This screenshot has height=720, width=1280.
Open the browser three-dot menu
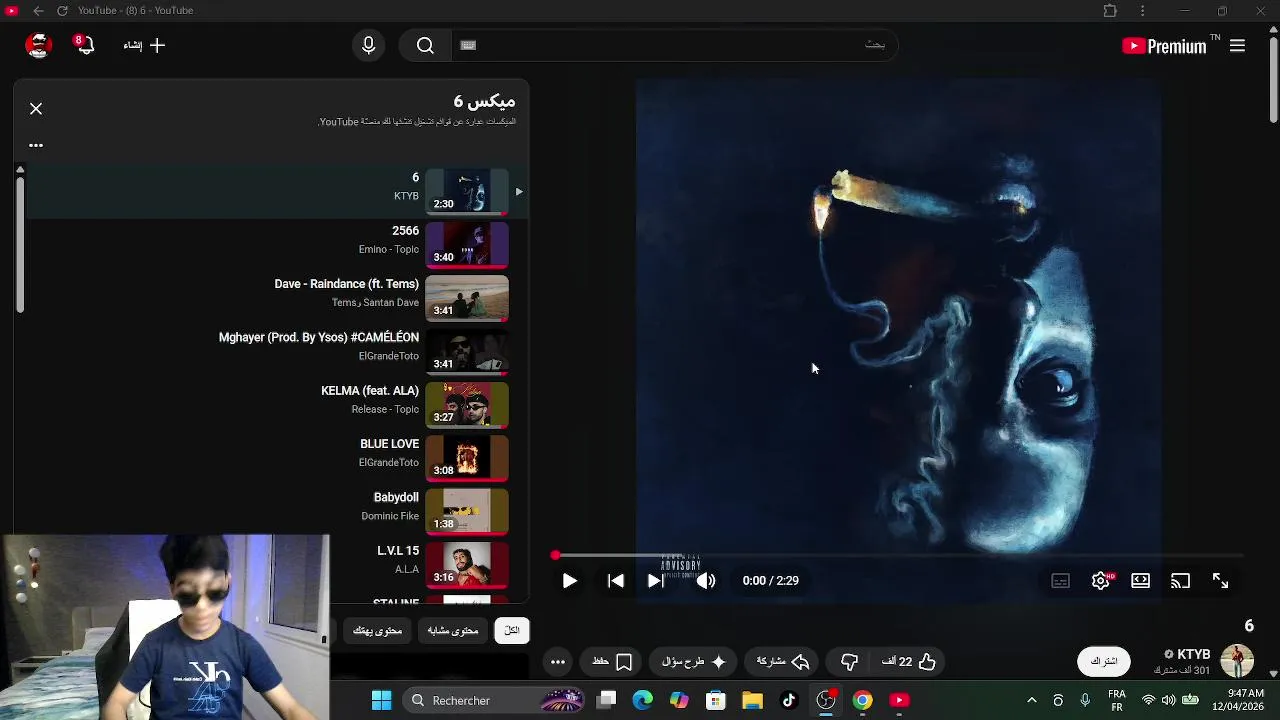click(x=1142, y=10)
